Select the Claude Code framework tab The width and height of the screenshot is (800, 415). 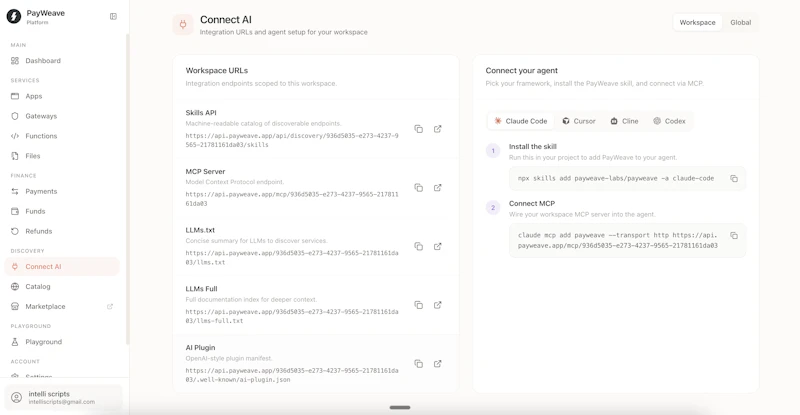tap(520, 121)
